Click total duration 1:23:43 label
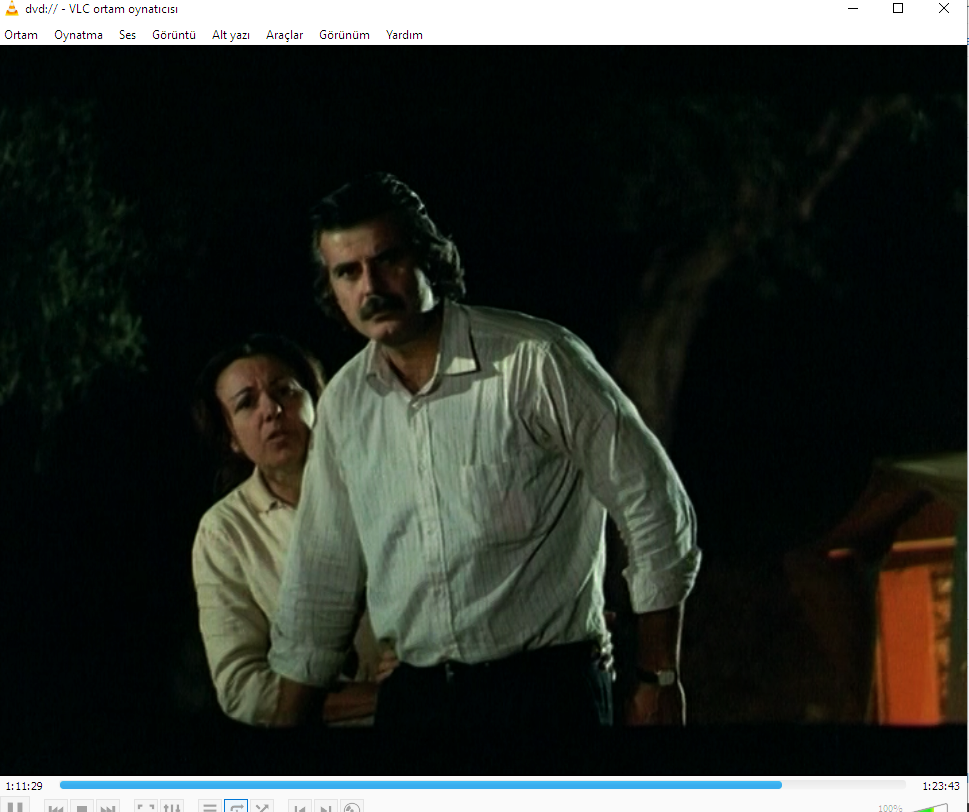 [941, 786]
